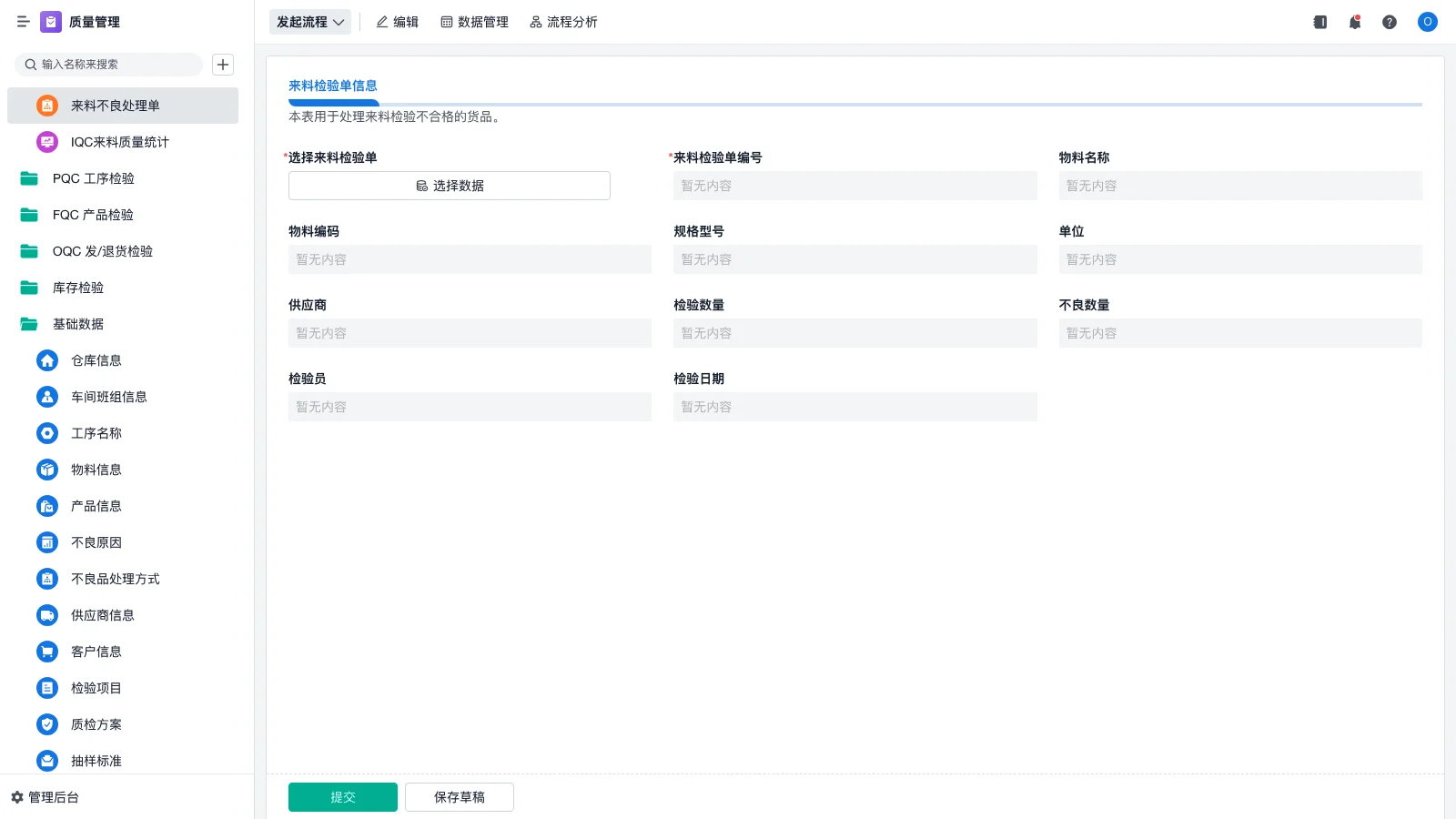Click the 质检方案 shield icon
The image size is (1456, 819).
click(x=46, y=724)
